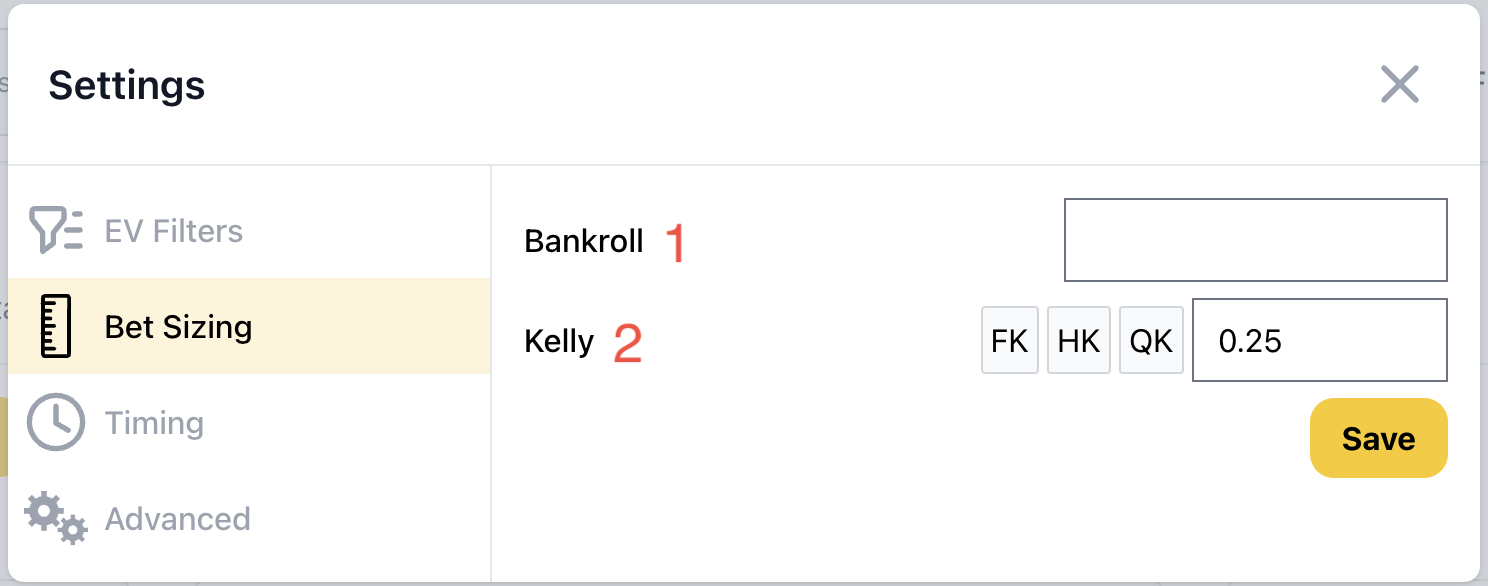Click the red number 1 annotation

(677, 243)
